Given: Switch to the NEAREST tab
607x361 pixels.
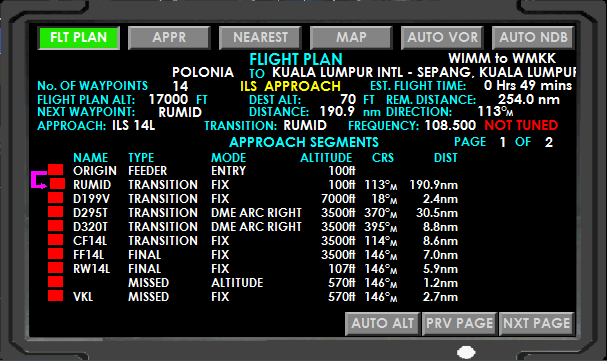Looking at the screenshot, I should 260,38.
